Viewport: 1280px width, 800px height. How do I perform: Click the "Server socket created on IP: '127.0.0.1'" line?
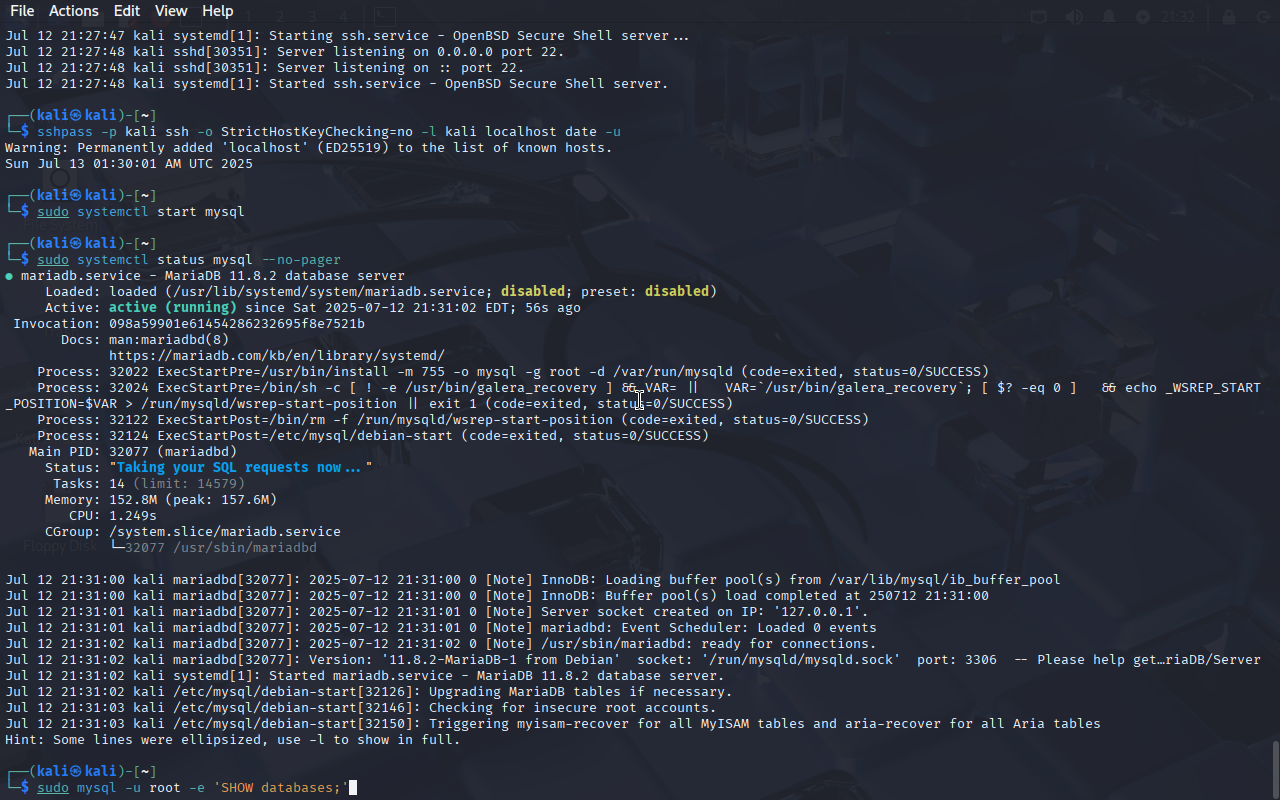pos(437,612)
